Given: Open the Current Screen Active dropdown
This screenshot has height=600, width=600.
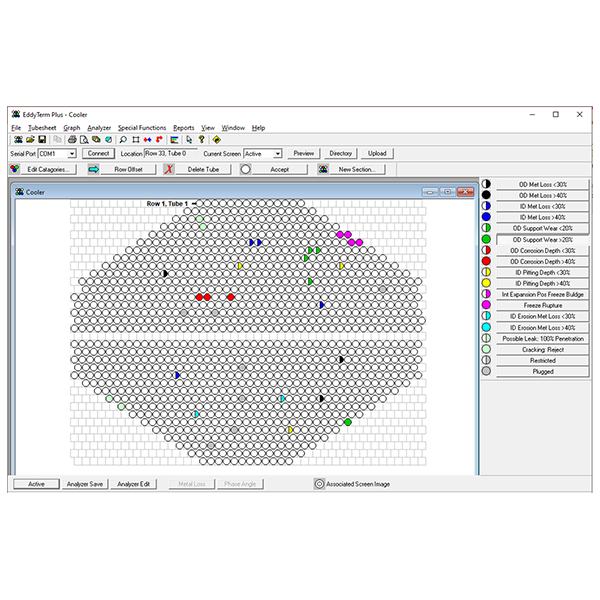Looking at the screenshot, I should click(277, 154).
